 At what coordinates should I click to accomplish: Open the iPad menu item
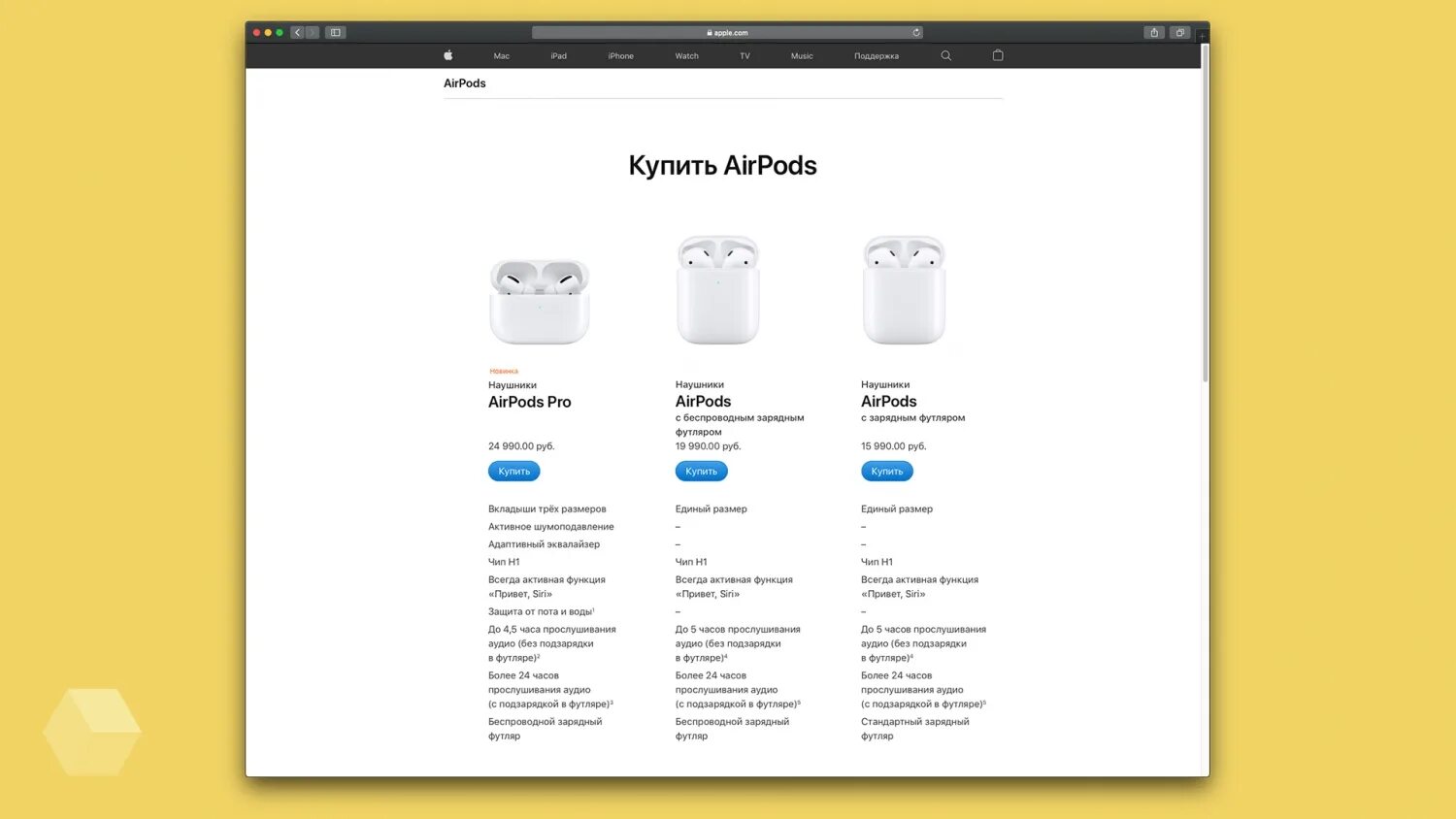coord(559,56)
